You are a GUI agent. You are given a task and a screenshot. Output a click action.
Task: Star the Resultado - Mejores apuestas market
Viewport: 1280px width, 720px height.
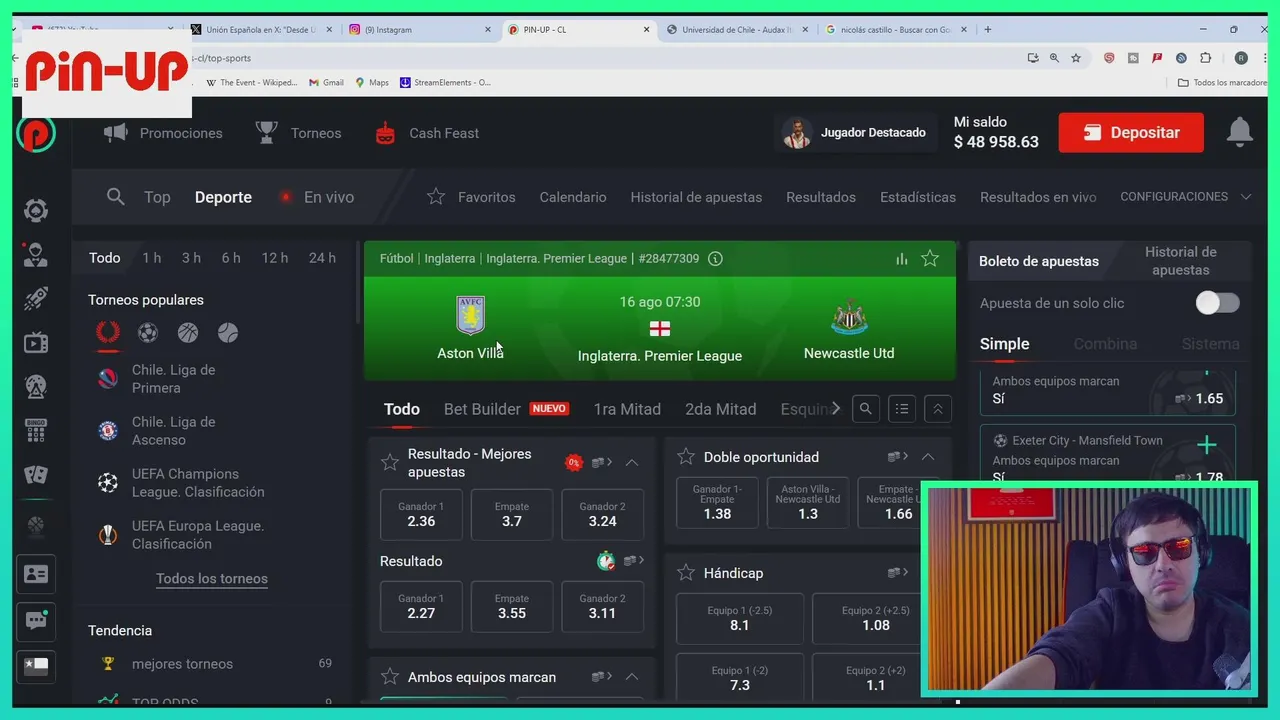click(390, 462)
